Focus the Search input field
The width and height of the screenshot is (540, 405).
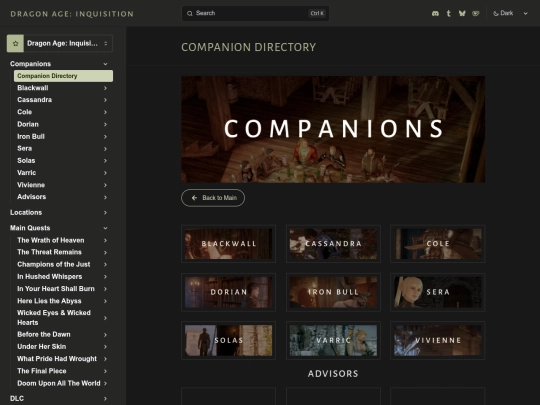[255, 13]
